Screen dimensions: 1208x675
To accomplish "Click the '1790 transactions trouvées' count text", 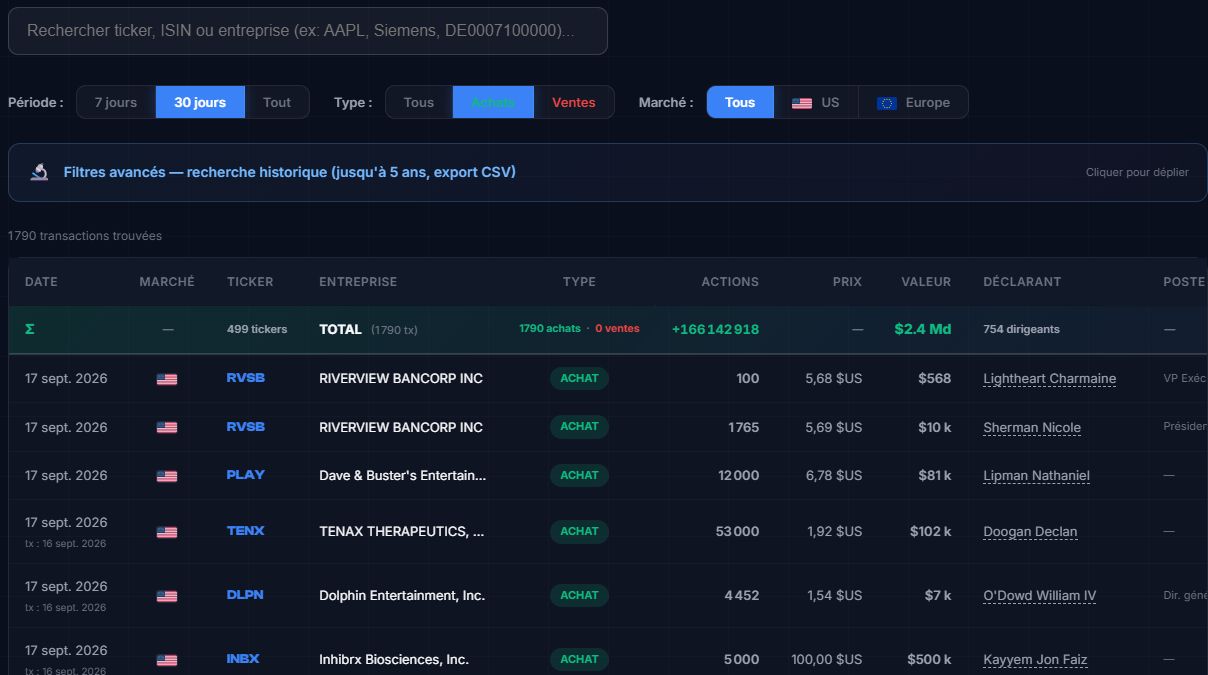I will click(85, 236).
